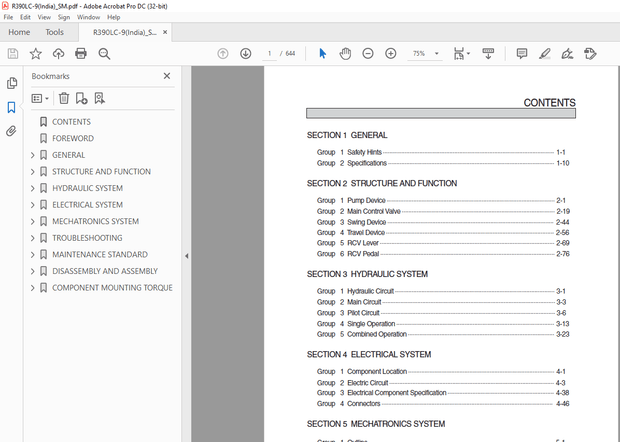
Task: Delete selected bookmark with trash icon
Action: [x=64, y=98]
